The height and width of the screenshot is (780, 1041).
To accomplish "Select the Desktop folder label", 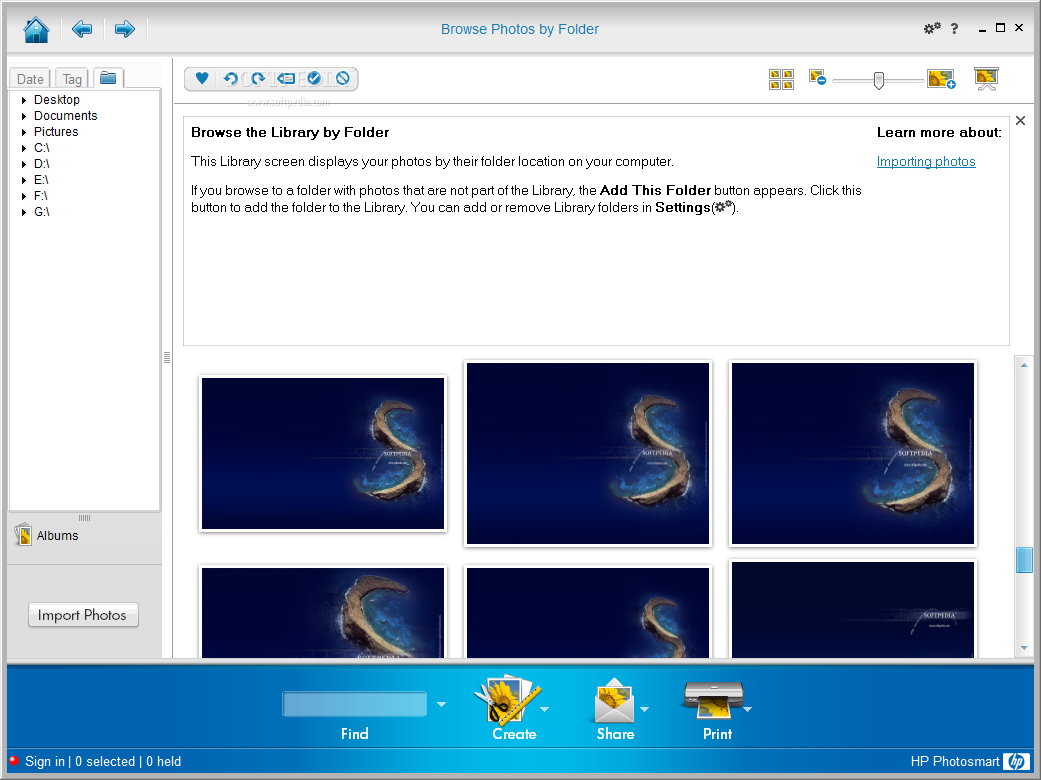I will pyautogui.click(x=56, y=100).
